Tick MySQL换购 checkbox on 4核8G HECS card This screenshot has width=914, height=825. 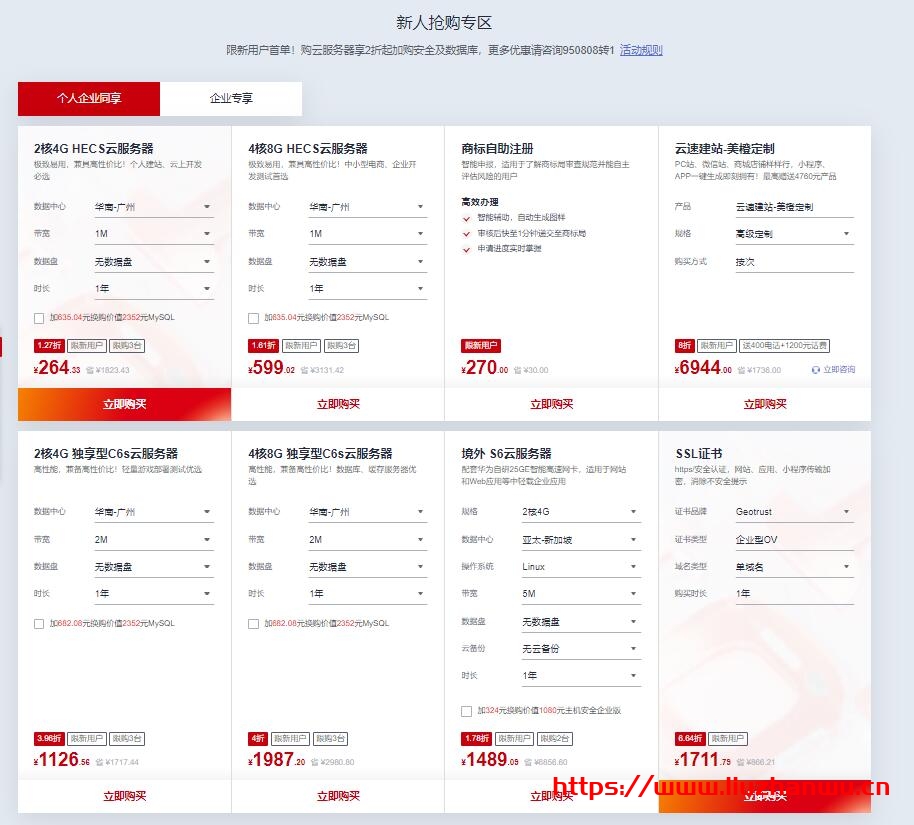(x=253, y=318)
